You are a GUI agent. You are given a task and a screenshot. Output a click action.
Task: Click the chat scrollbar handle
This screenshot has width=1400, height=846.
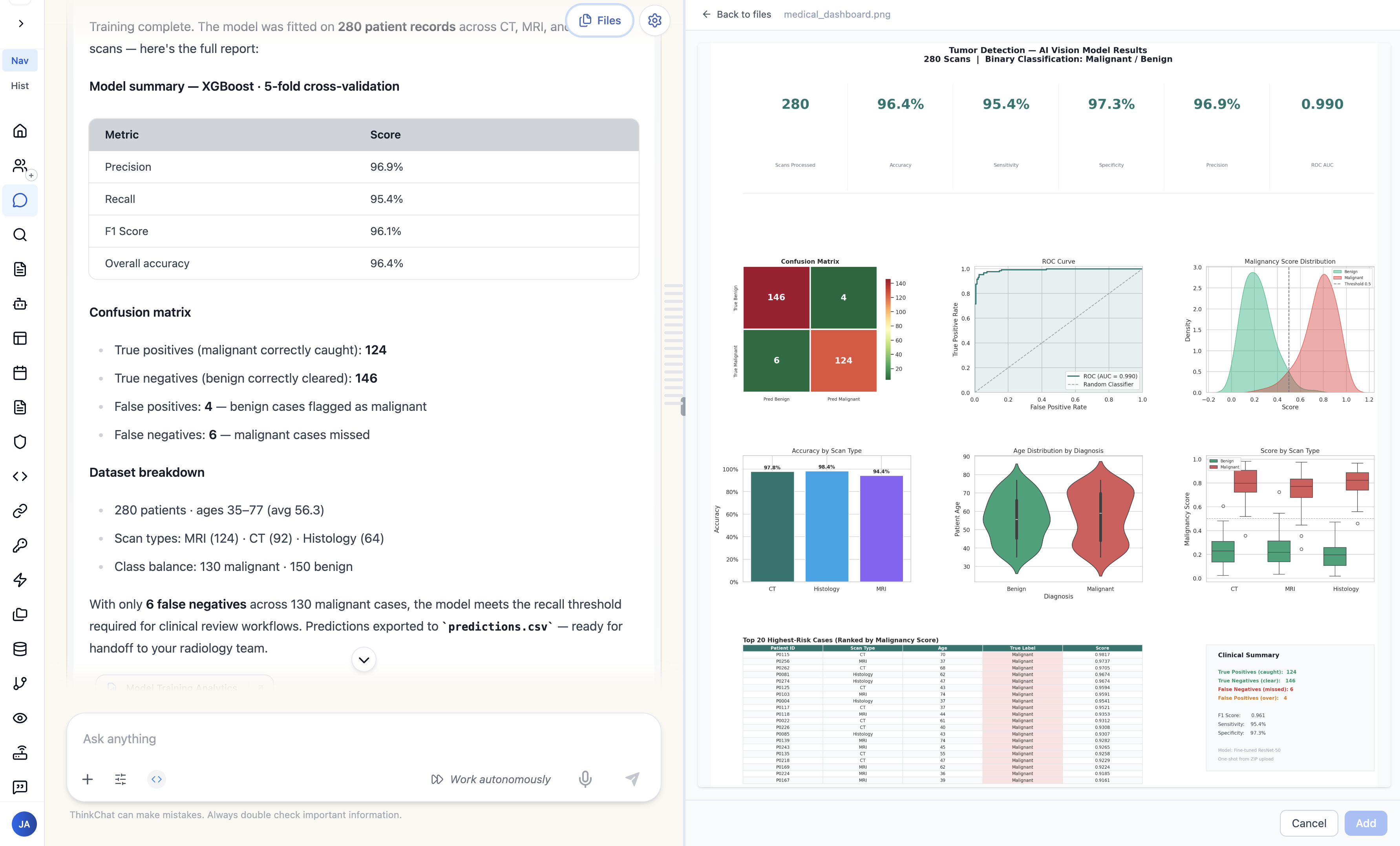click(682, 407)
